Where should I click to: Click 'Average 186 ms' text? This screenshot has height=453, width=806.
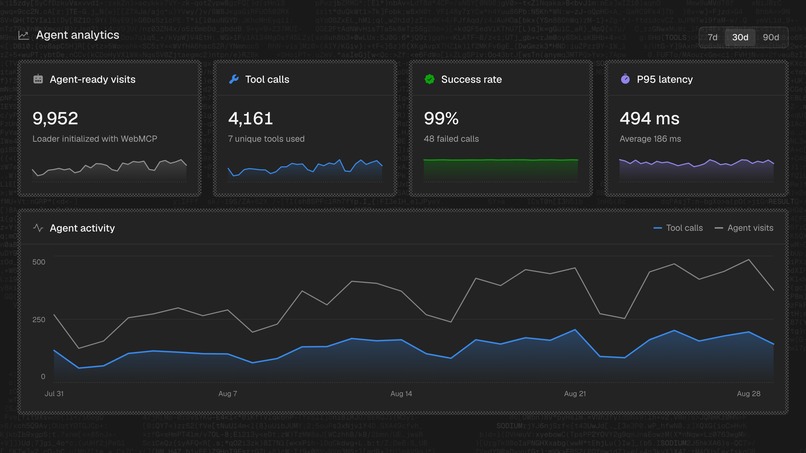tap(650, 139)
